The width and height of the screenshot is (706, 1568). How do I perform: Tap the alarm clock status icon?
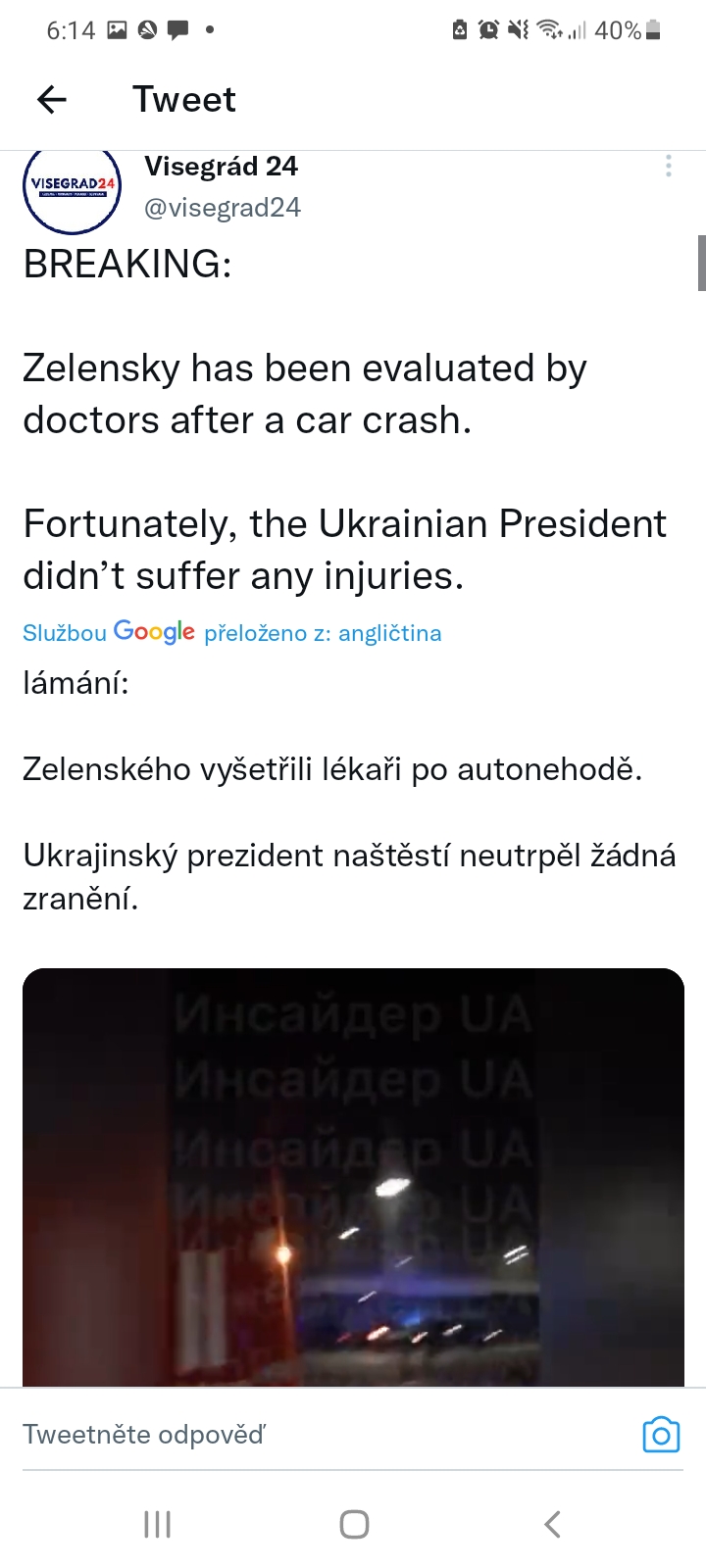(488, 30)
